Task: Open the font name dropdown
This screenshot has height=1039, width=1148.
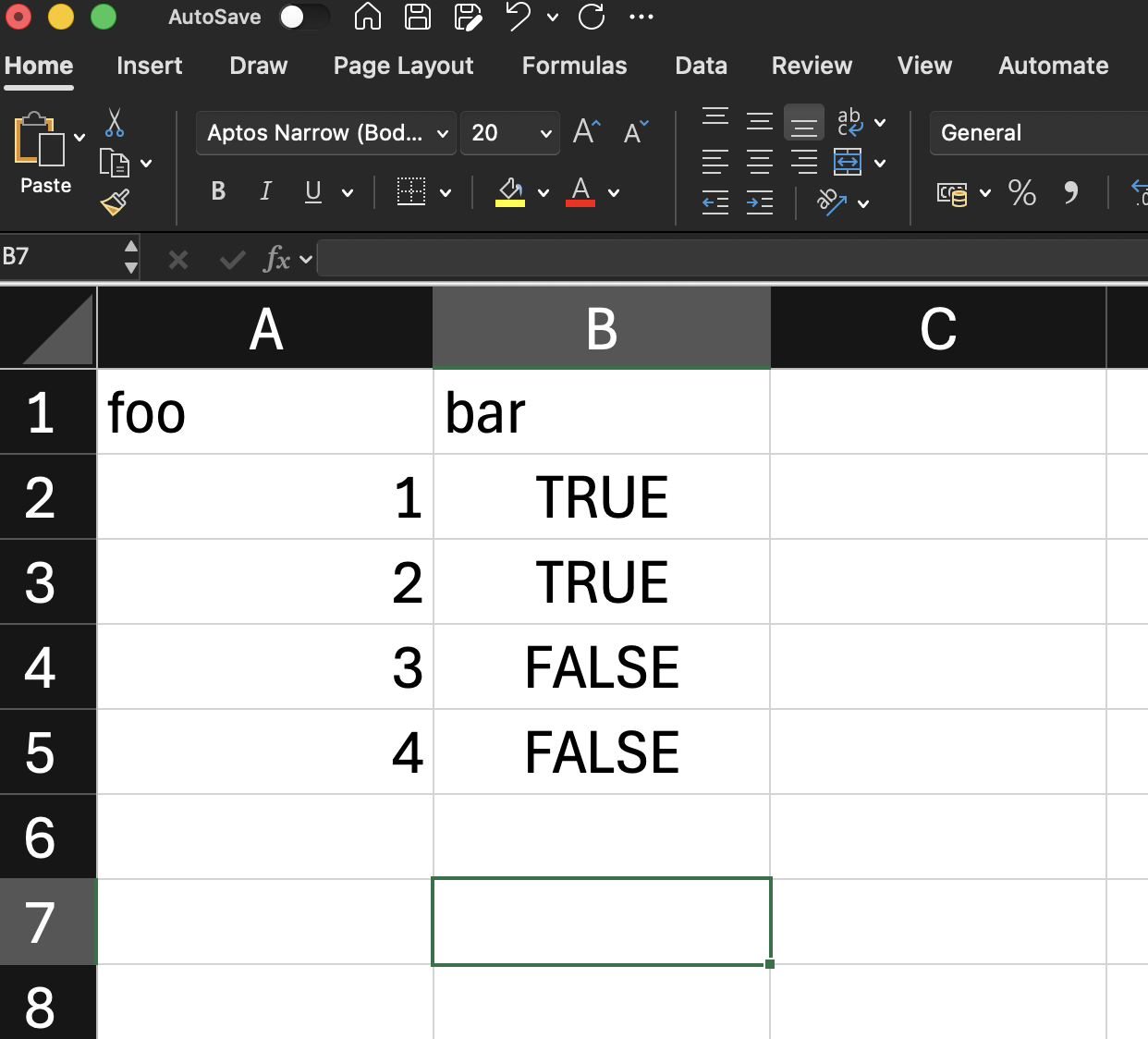Action: pos(326,133)
